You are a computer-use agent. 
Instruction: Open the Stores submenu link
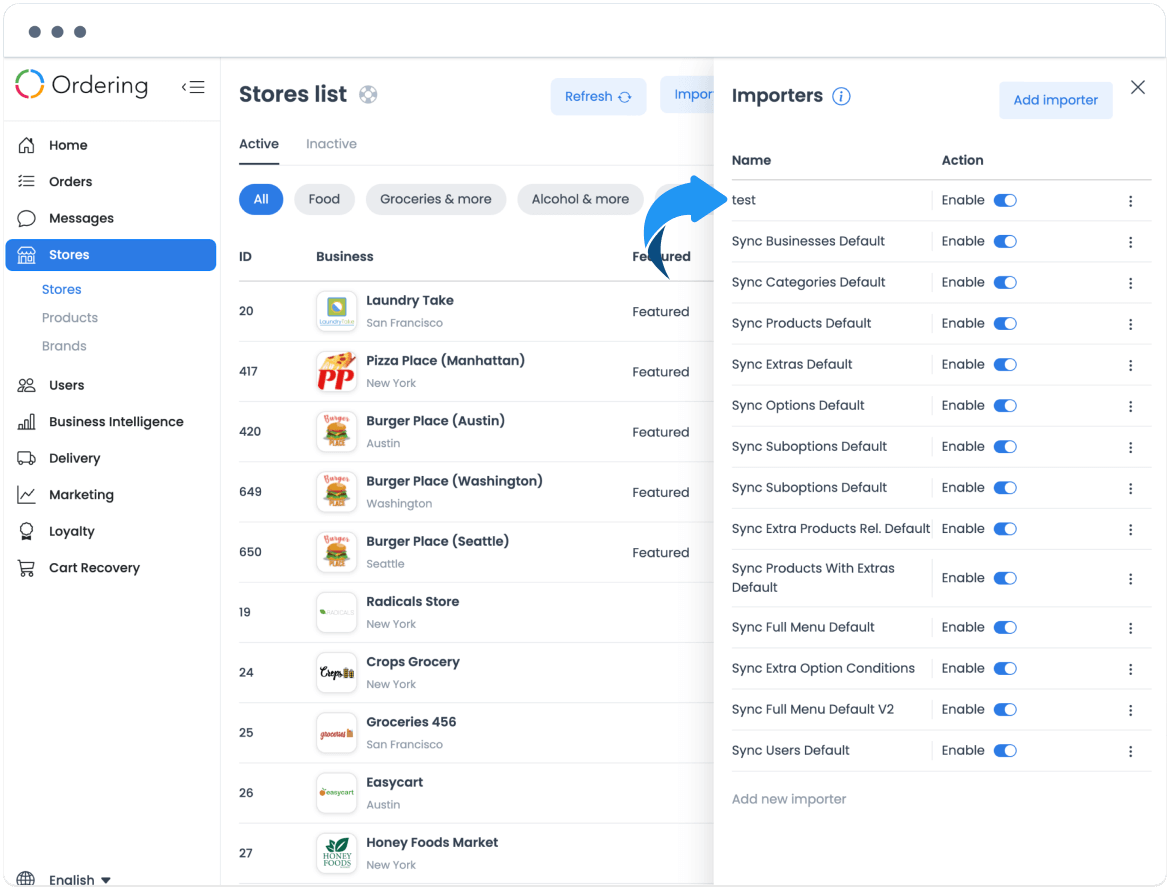[61, 289]
